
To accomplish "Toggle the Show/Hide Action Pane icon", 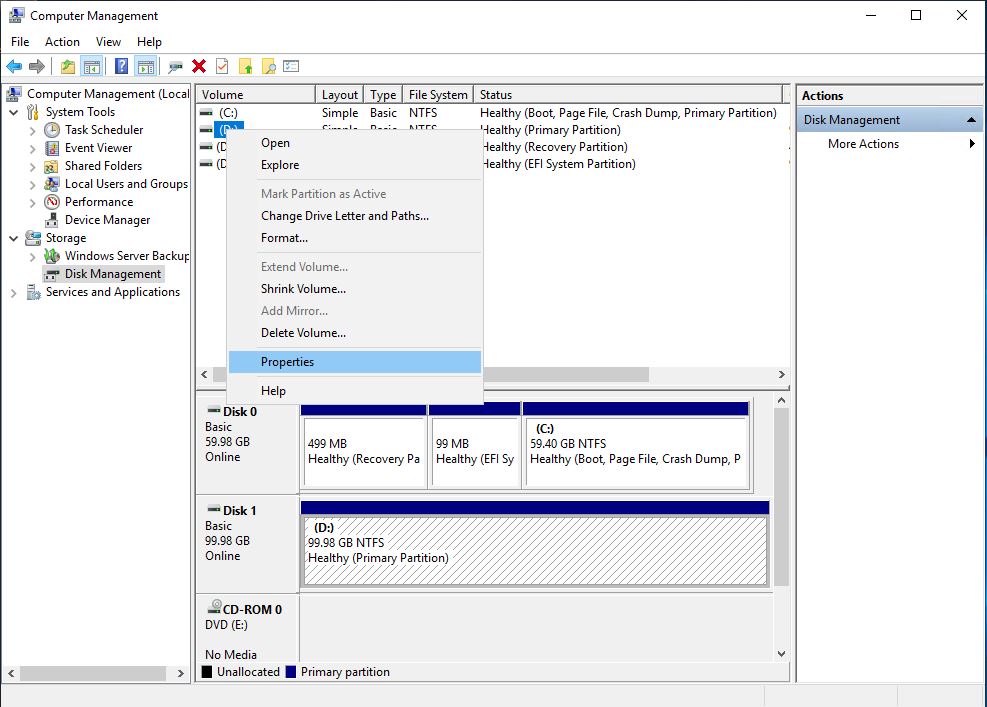I will [145, 66].
